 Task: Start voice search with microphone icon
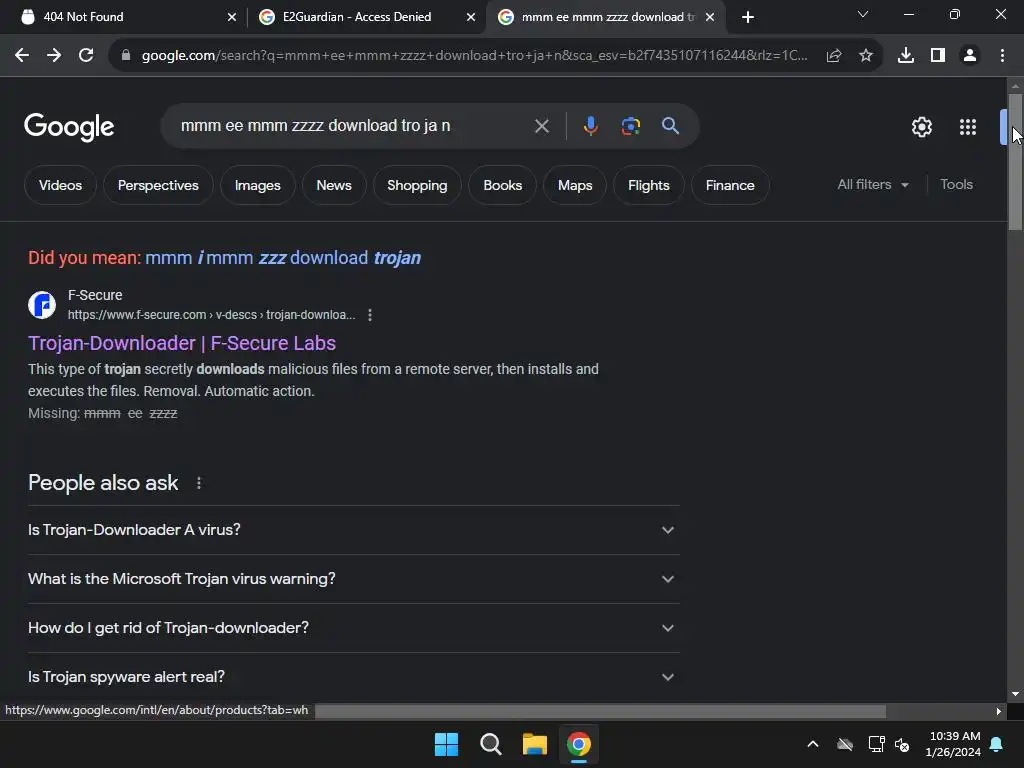pyautogui.click(x=590, y=126)
